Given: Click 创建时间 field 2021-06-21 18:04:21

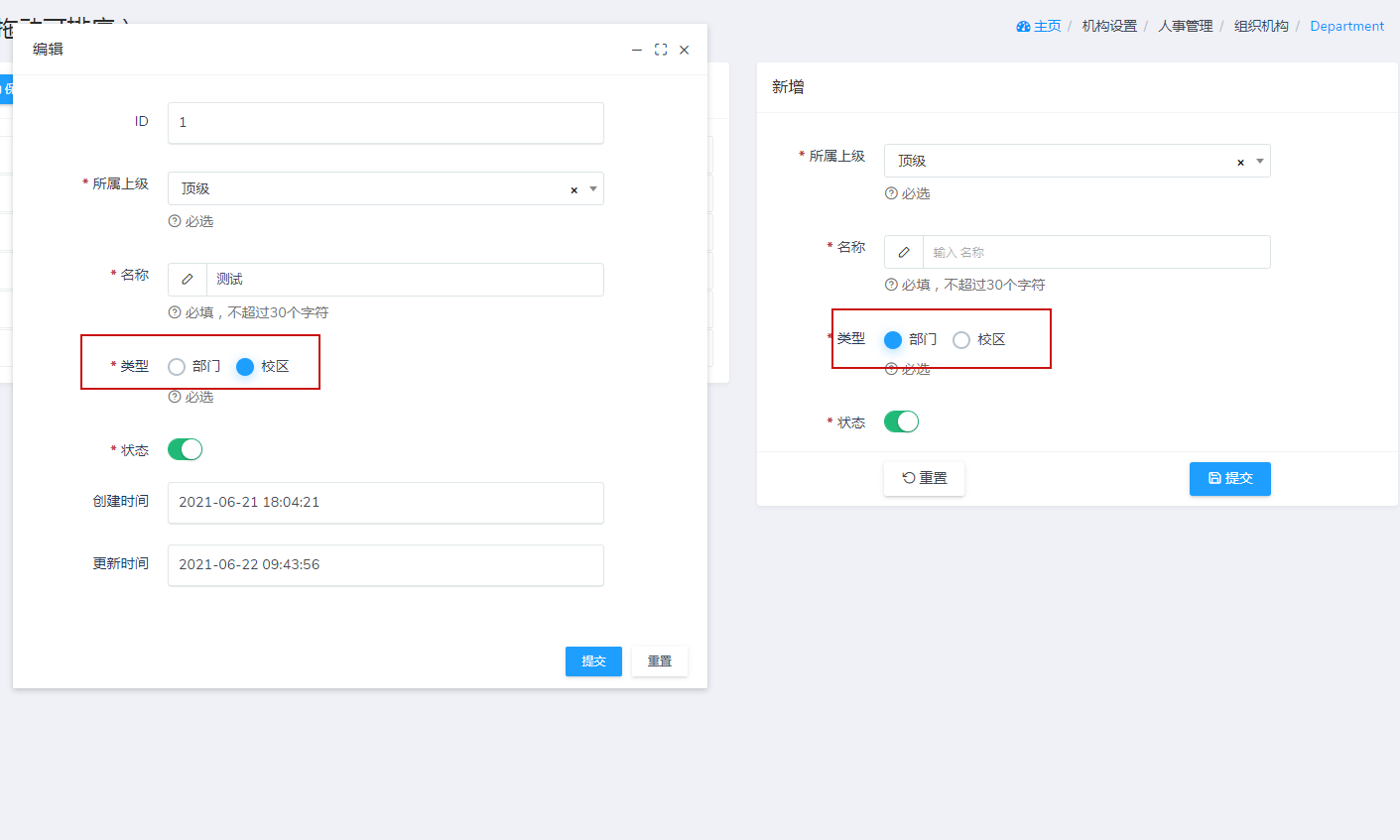Looking at the screenshot, I should tap(386, 503).
